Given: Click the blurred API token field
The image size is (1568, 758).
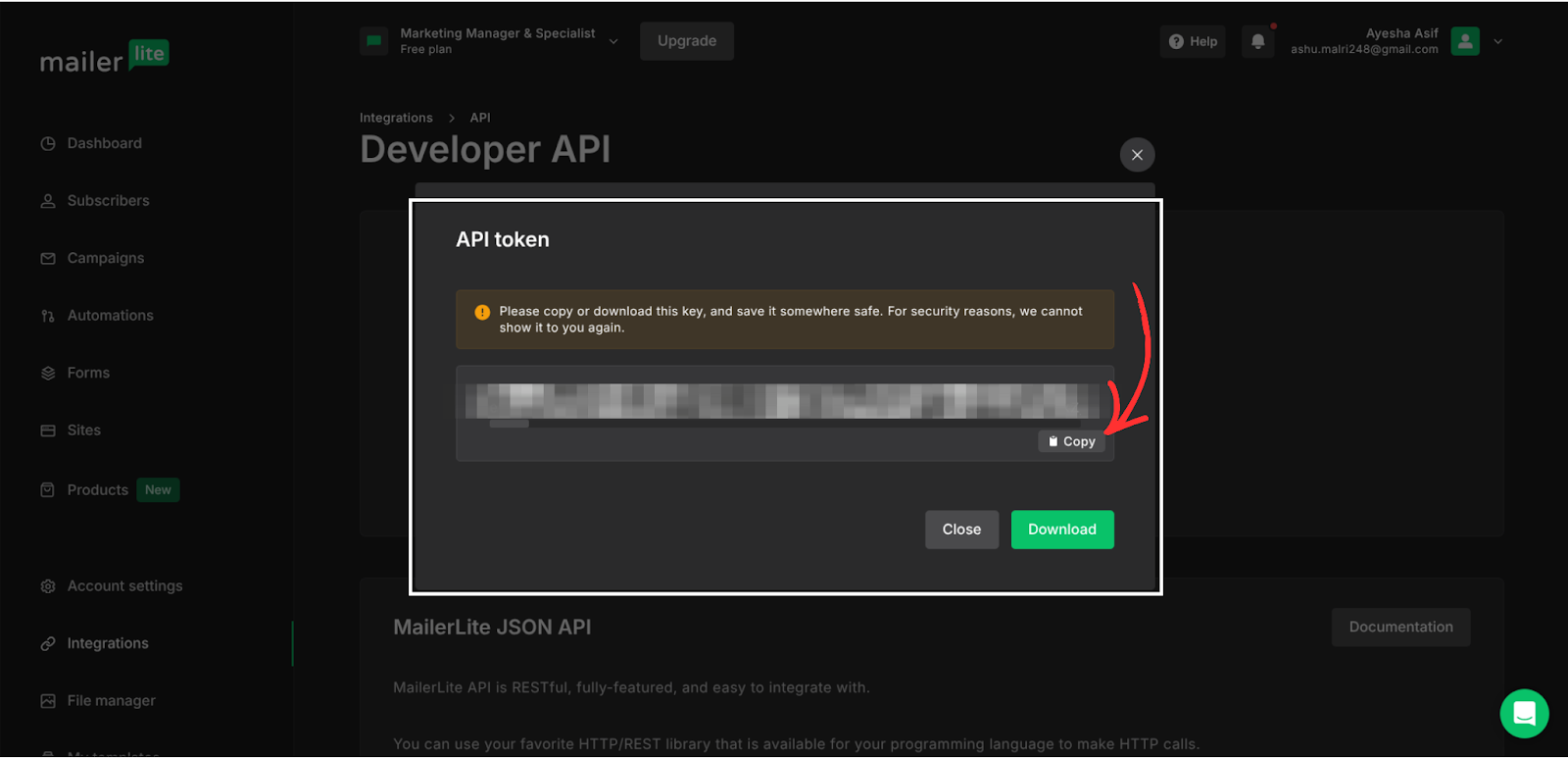Looking at the screenshot, I should coord(784,401).
